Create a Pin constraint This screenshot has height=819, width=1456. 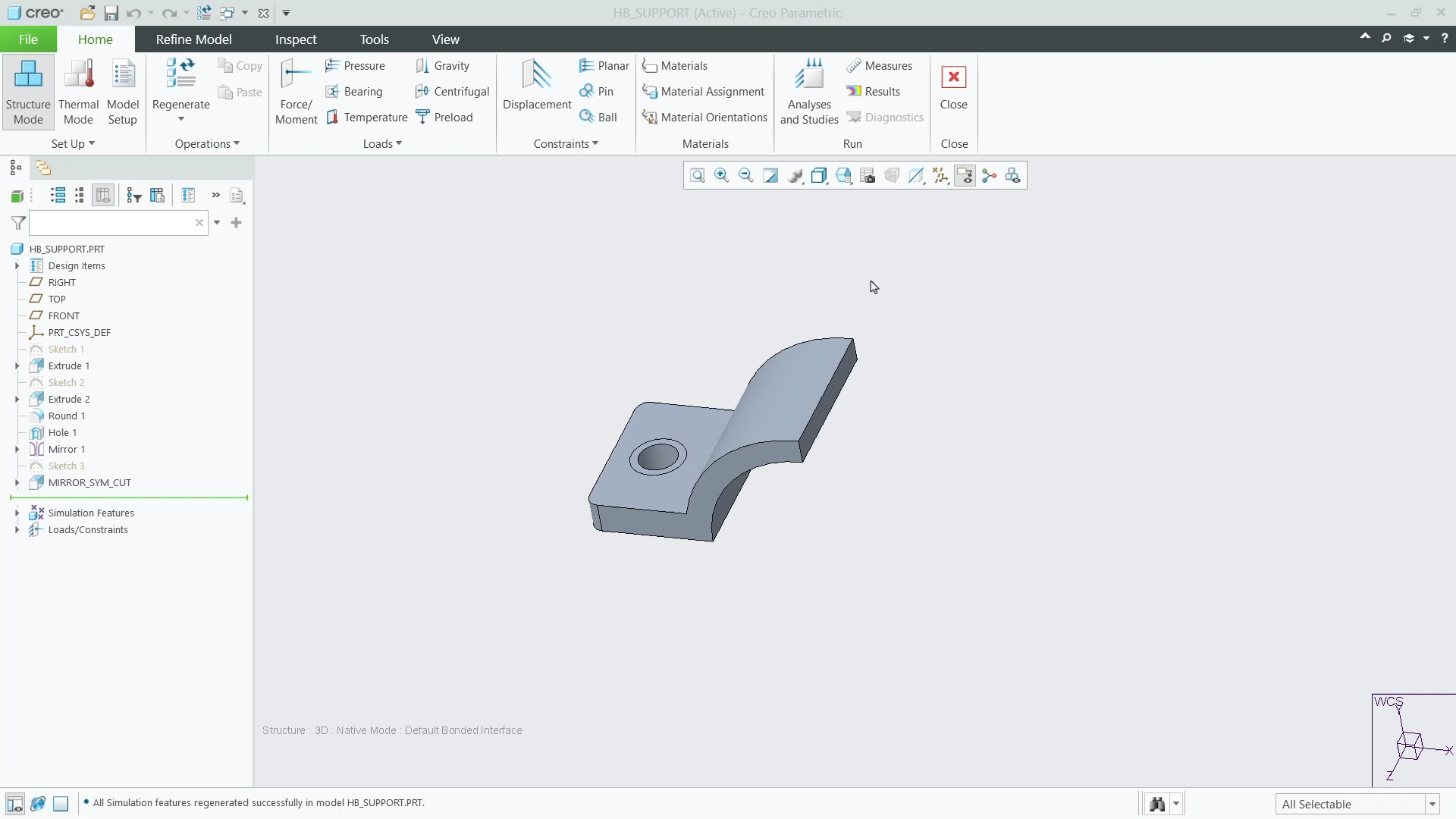click(596, 92)
